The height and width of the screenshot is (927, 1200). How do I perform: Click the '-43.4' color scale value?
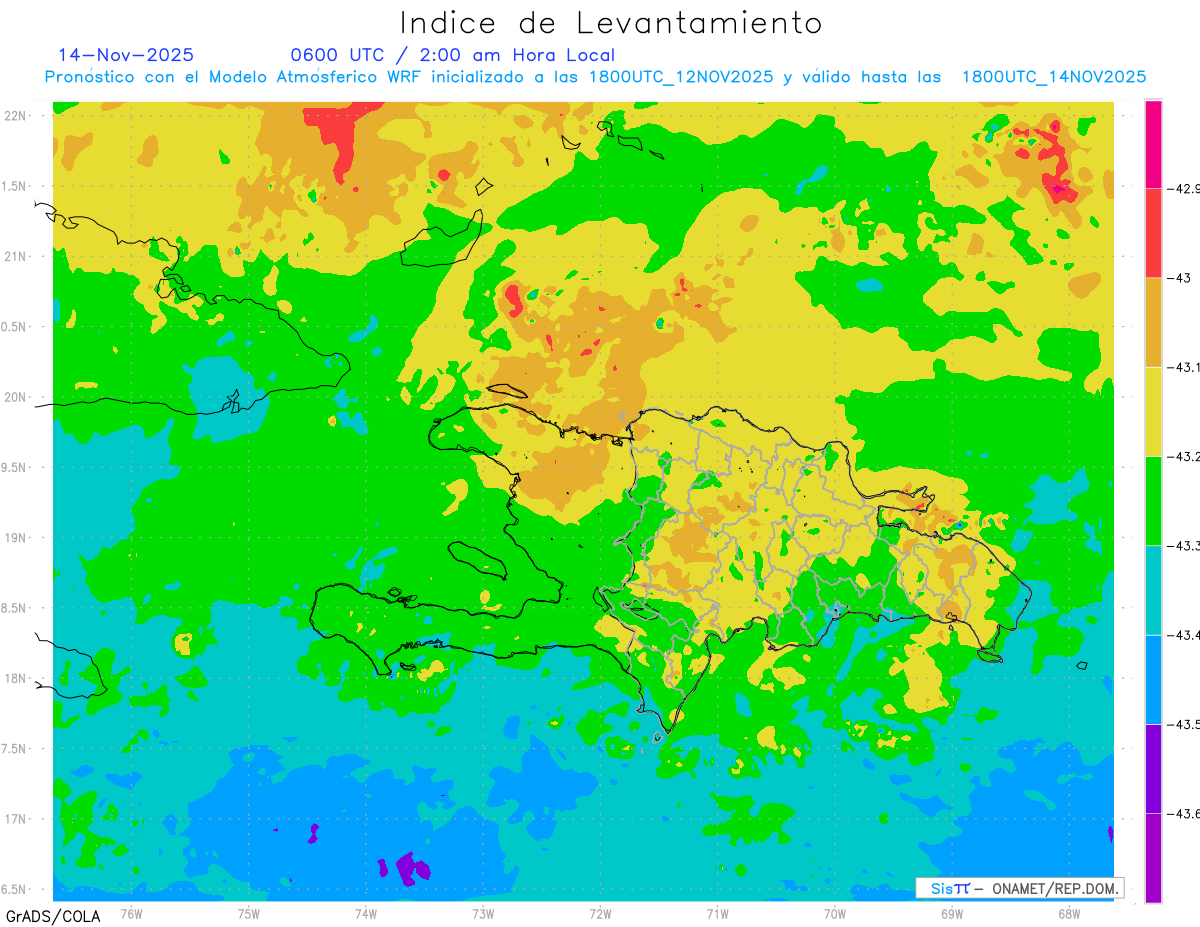tap(1183, 635)
